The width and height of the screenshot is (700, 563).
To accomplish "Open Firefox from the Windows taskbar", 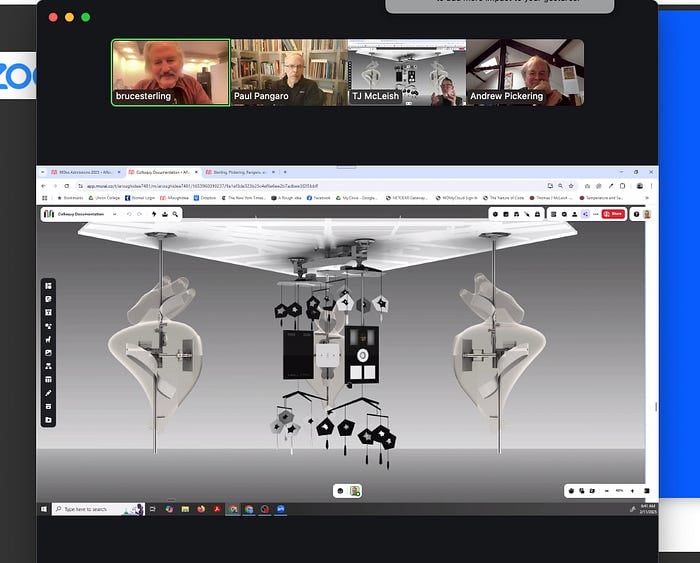I will 201,509.
